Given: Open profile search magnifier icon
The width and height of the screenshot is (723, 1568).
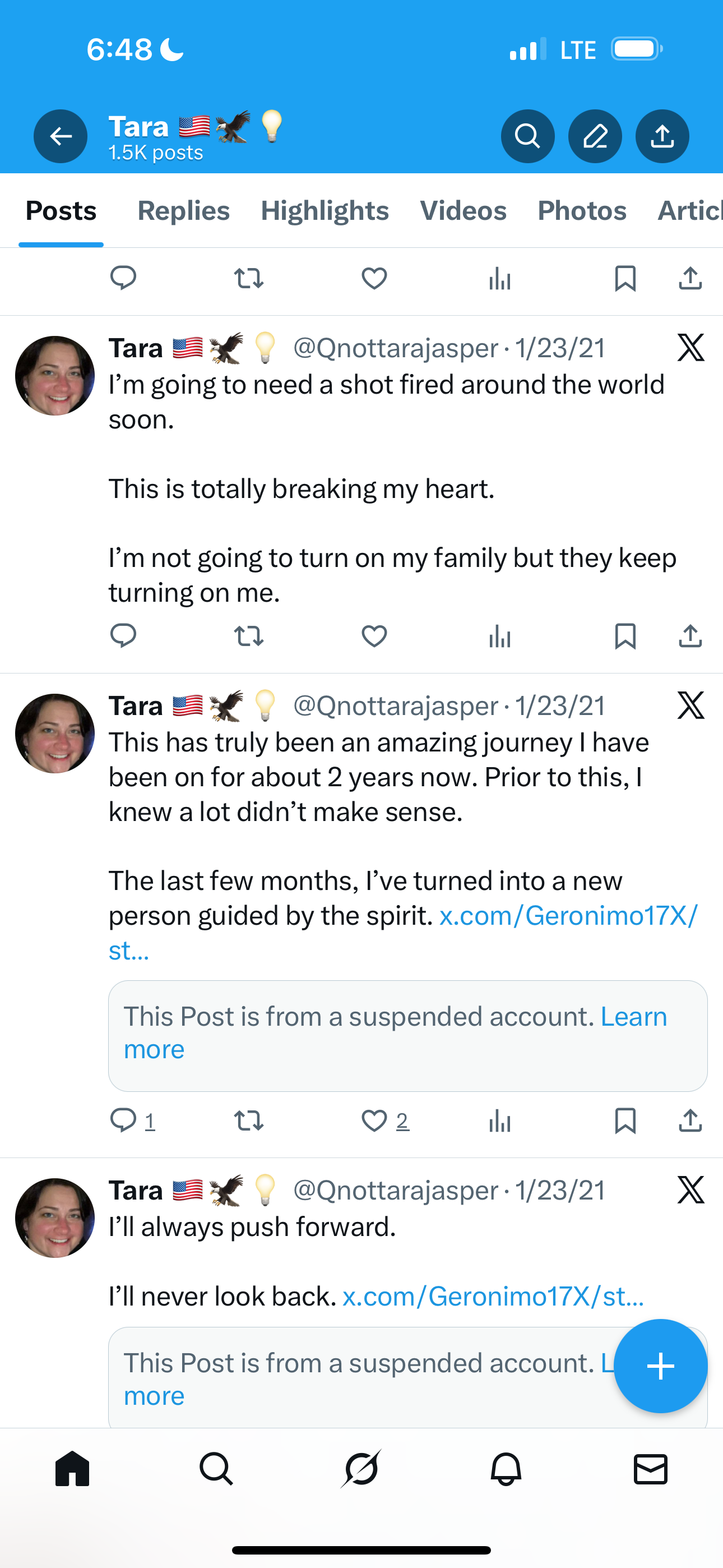Looking at the screenshot, I should click(527, 136).
